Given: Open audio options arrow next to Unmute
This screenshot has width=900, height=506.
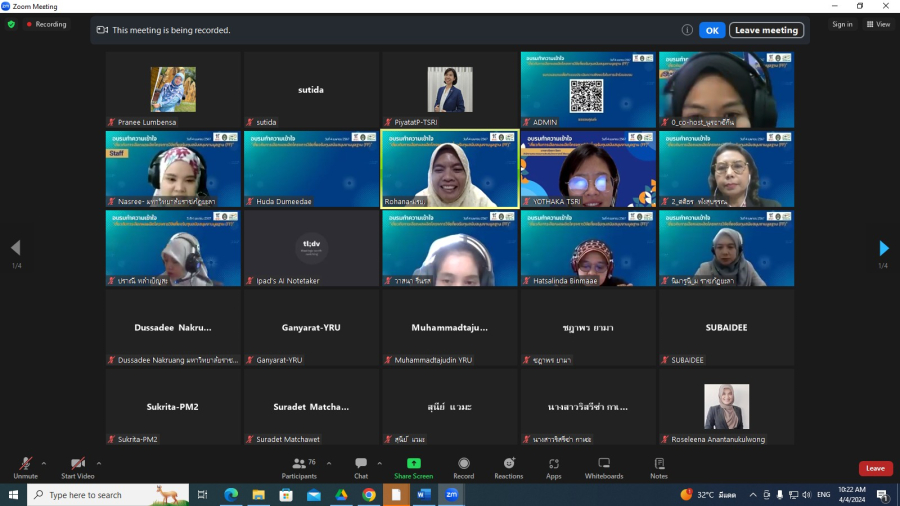Looking at the screenshot, I should tap(44, 463).
